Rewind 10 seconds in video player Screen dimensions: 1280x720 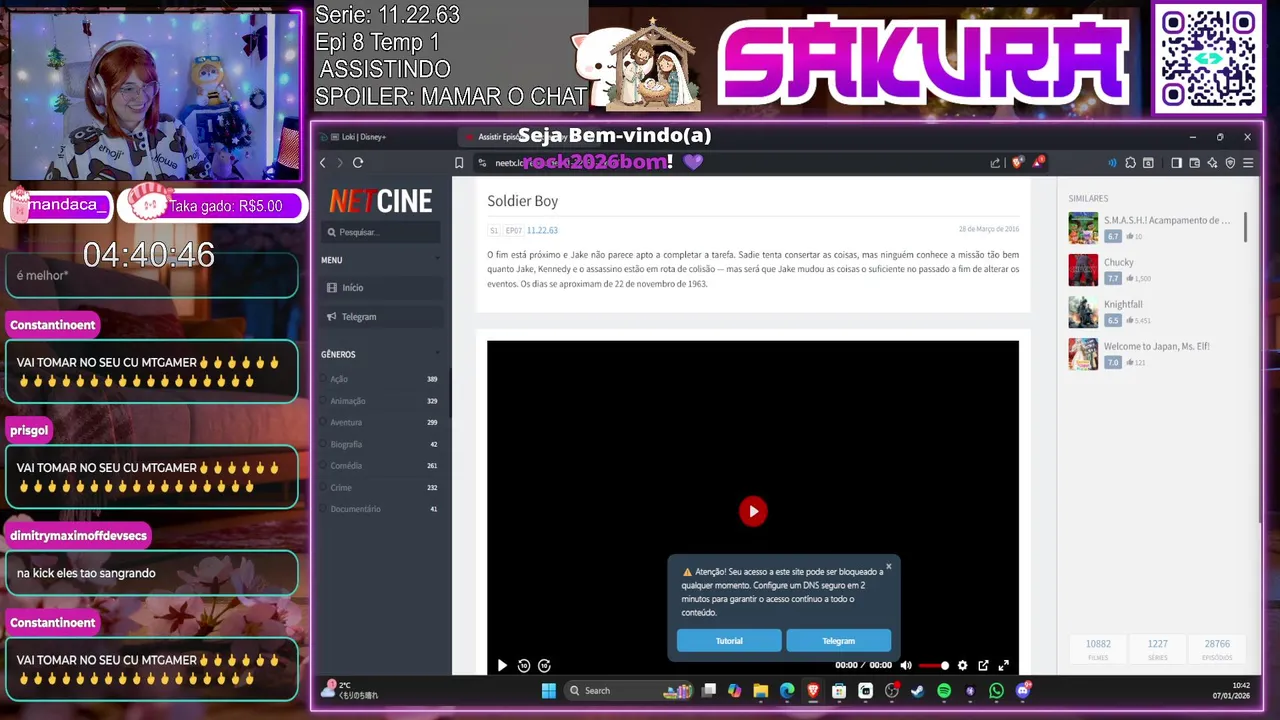(523, 665)
